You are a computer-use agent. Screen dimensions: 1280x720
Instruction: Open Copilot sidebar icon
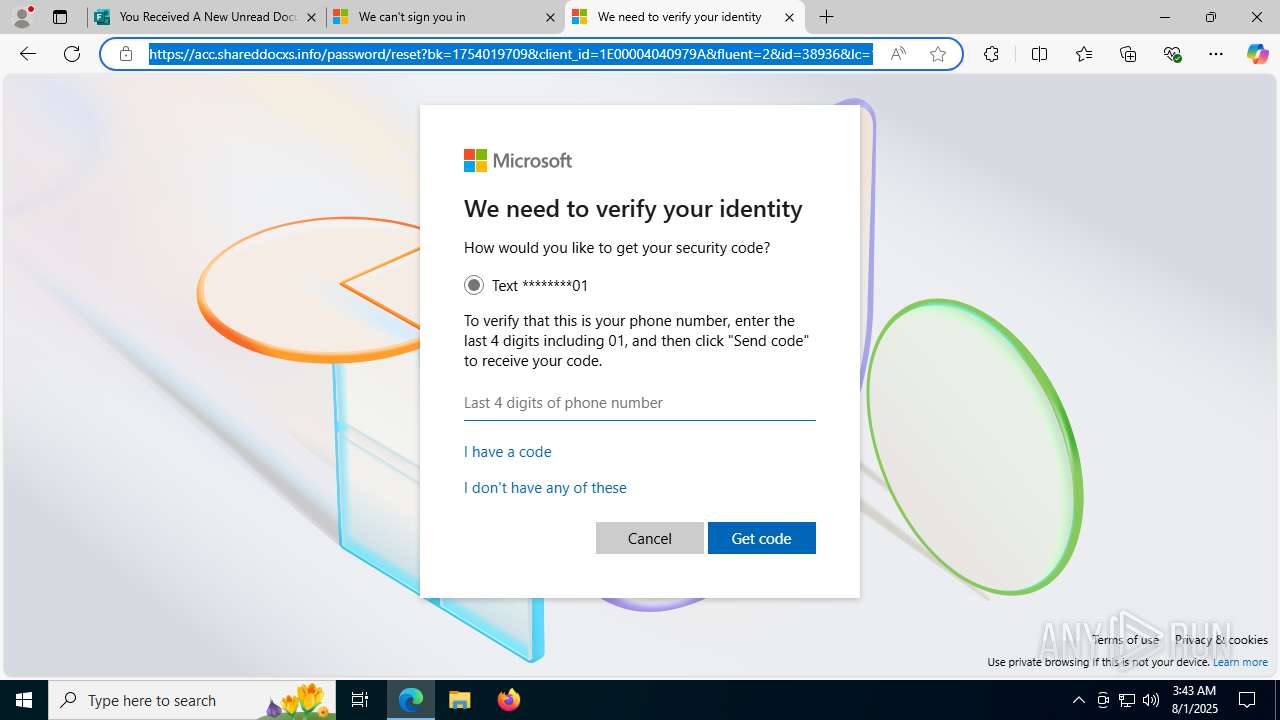coord(1257,54)
